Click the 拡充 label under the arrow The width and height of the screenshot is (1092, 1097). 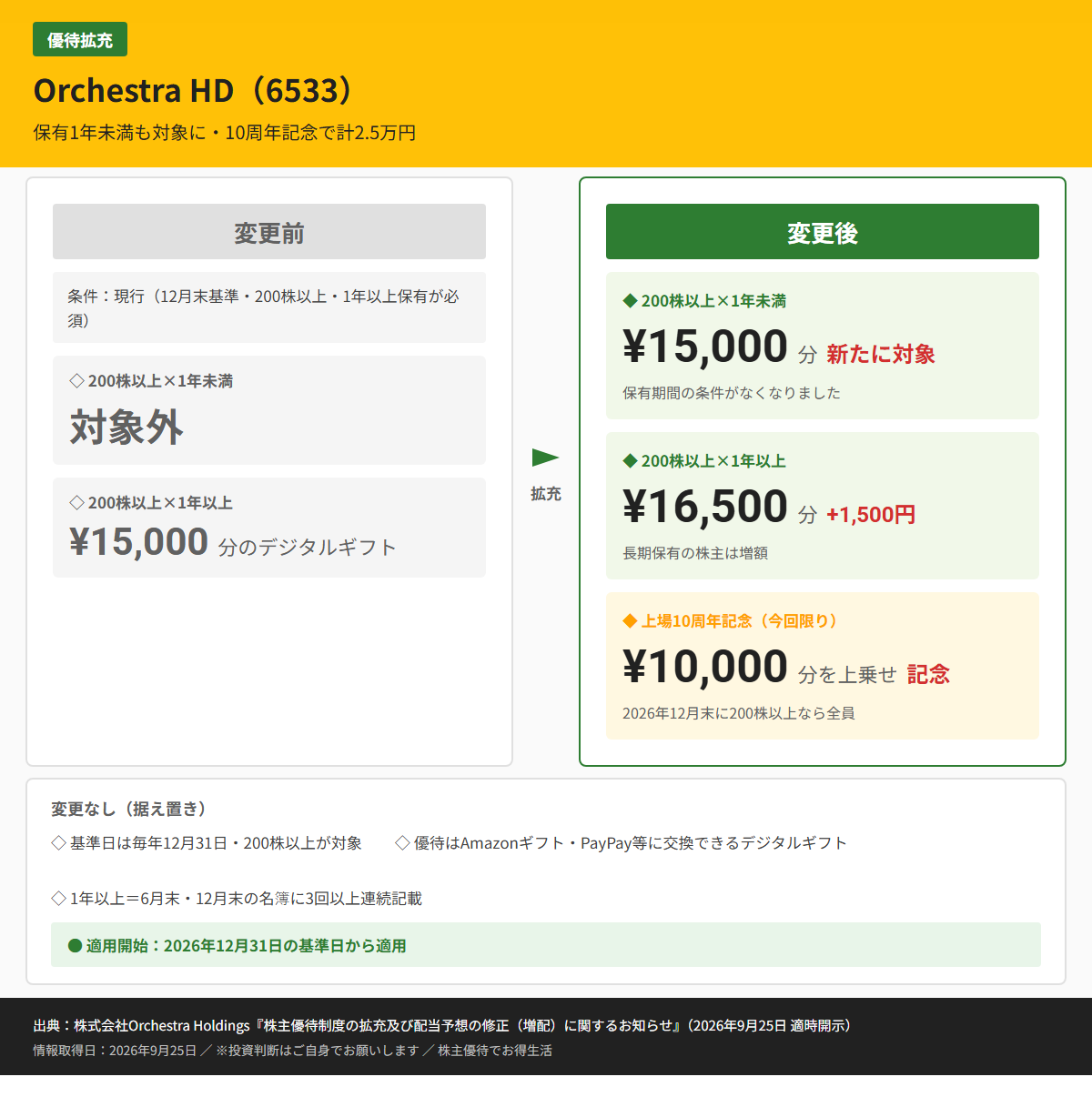tap(546, 494)
